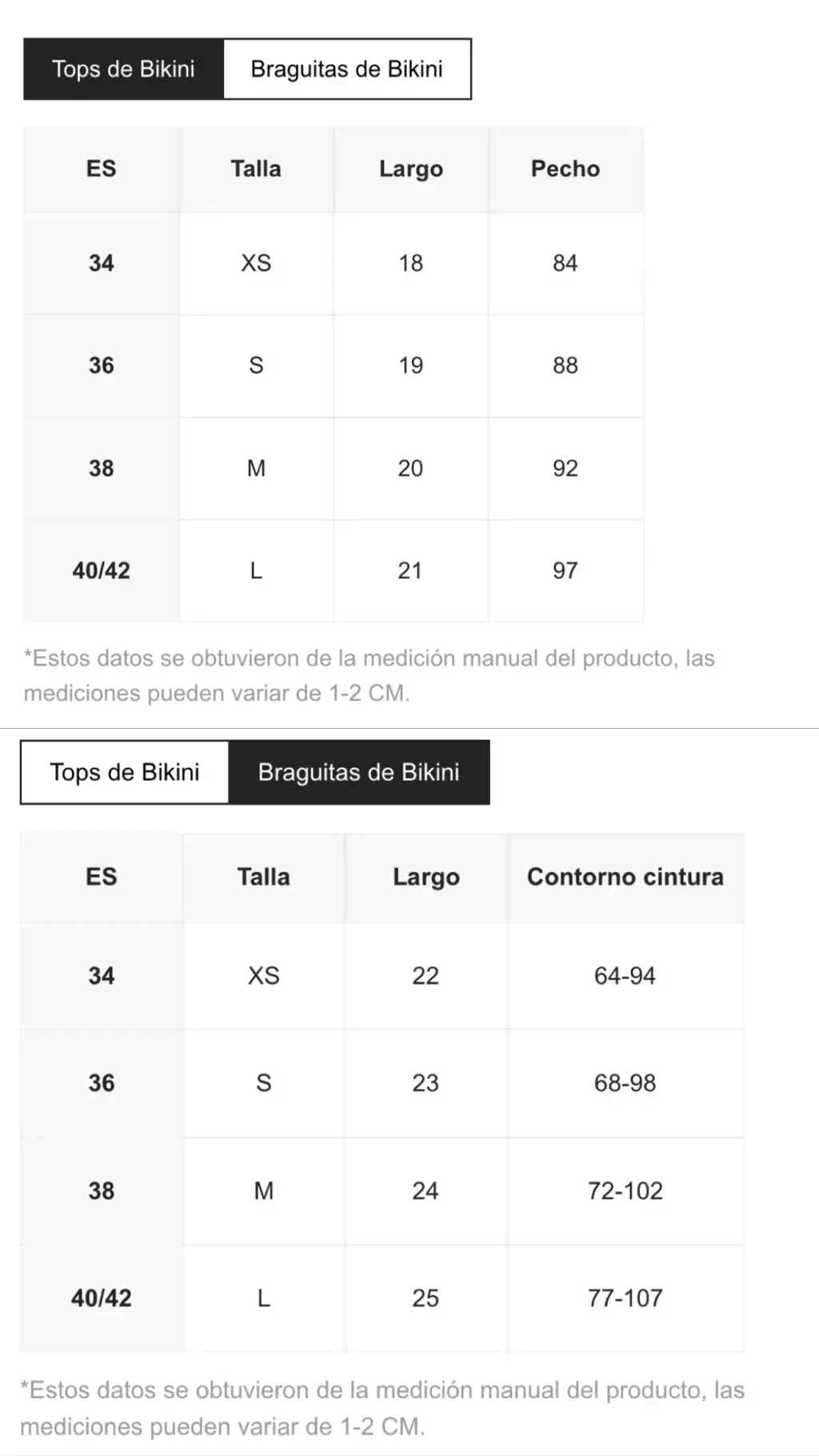
Task: Click the first Talla column header
Action: 256,169
